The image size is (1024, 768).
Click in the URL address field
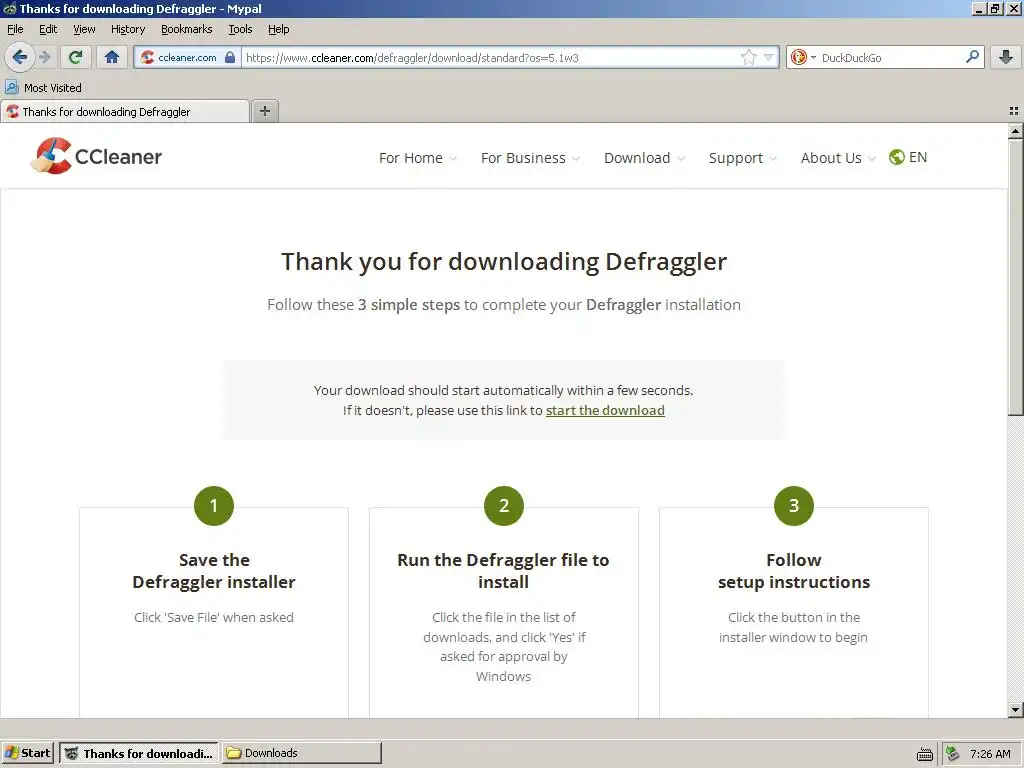pos(490,57)
